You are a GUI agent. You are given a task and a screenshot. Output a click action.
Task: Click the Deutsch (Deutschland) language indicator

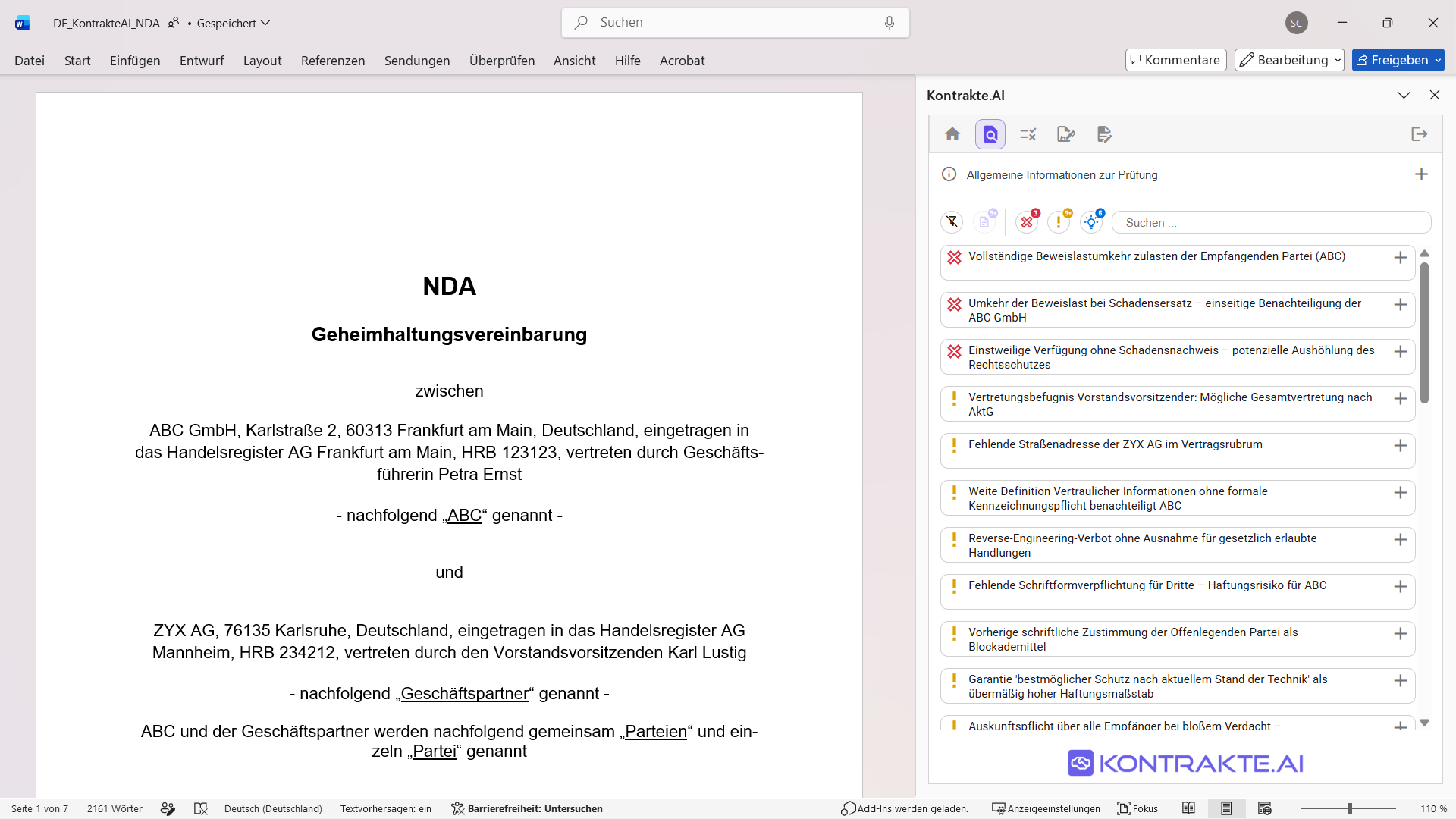(x=273, y=808)
